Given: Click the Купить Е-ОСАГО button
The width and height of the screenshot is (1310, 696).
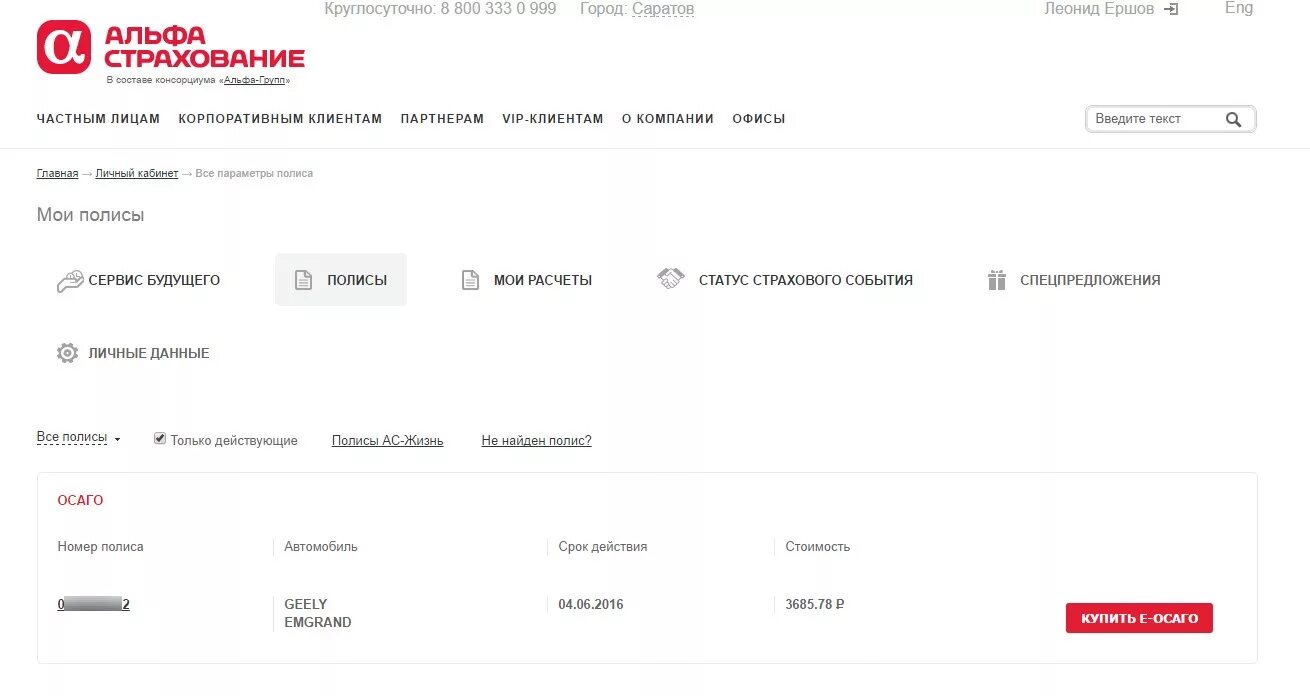Looking at the screenshot, I should 1139,619.
